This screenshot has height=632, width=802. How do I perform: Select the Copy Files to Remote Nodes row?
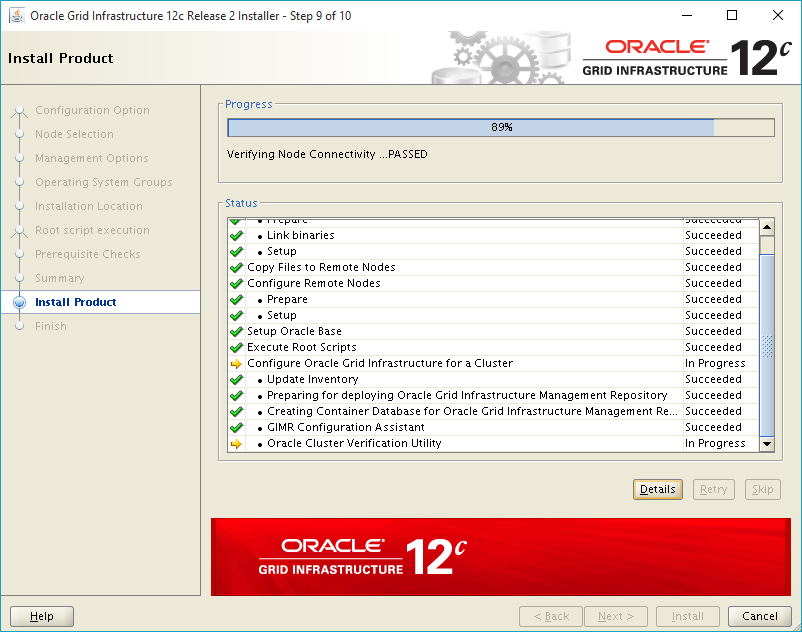click(x=494, y=267)
